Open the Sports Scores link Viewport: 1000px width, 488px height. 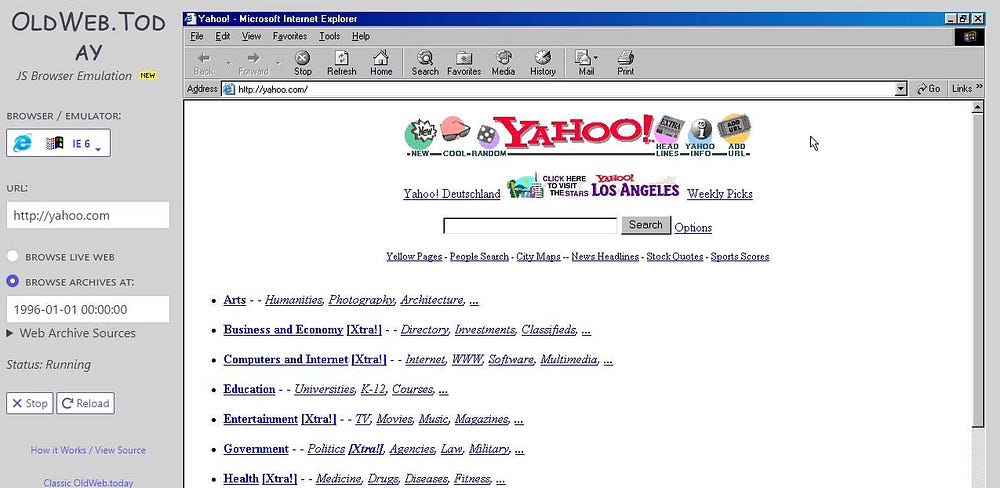coord(740,256)
